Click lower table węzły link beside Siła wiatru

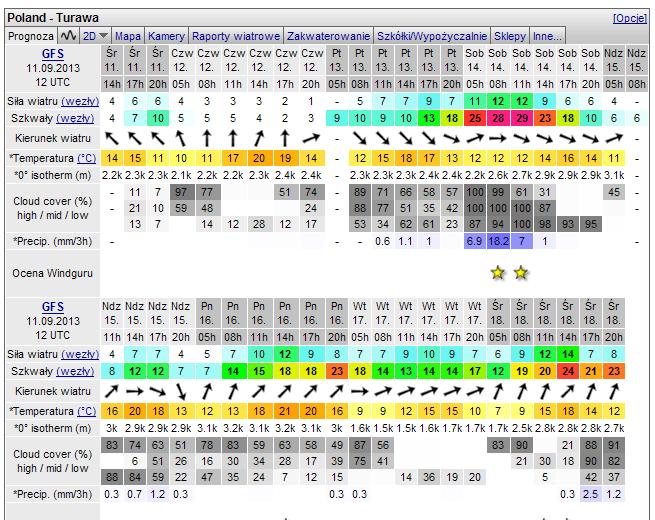point(80,354)
